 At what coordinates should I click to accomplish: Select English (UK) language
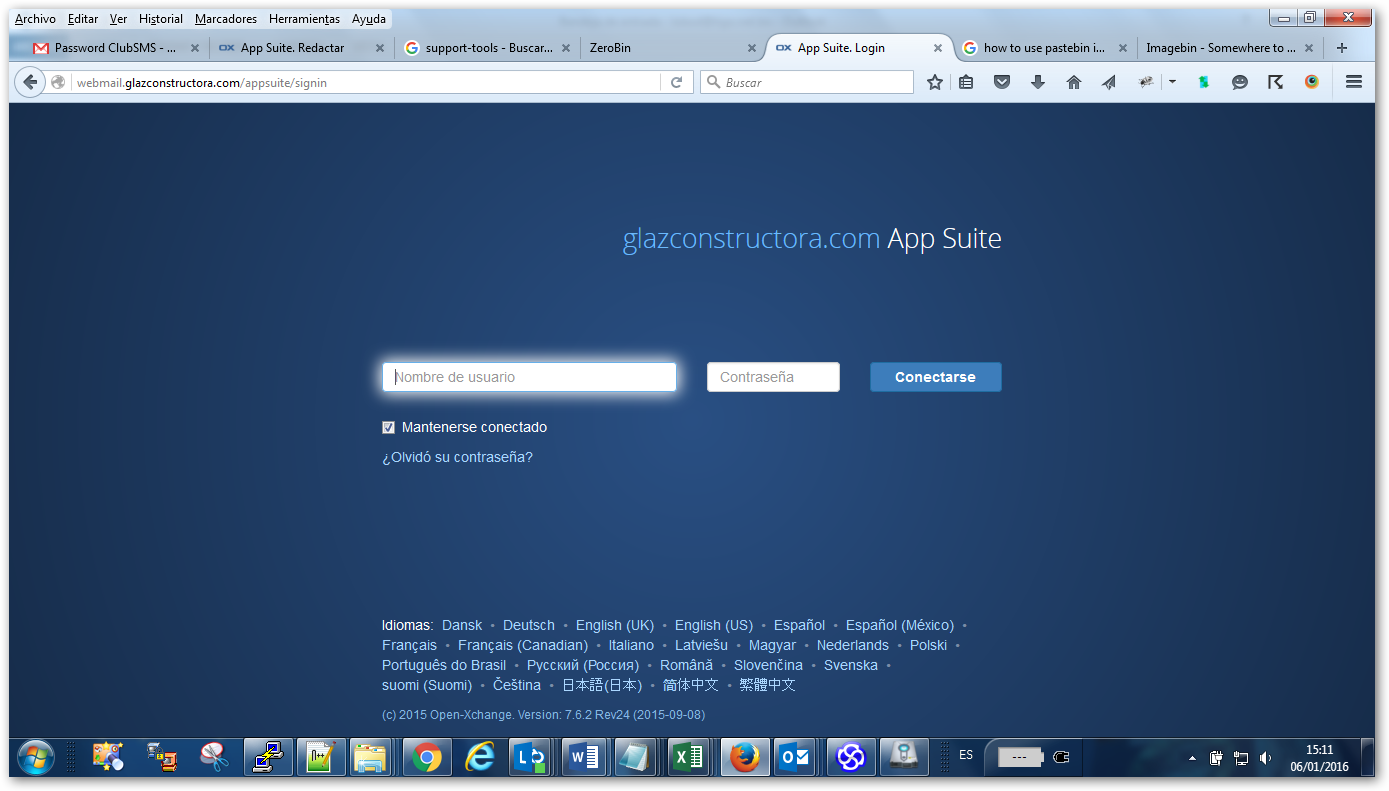click(x=615, y=625)
